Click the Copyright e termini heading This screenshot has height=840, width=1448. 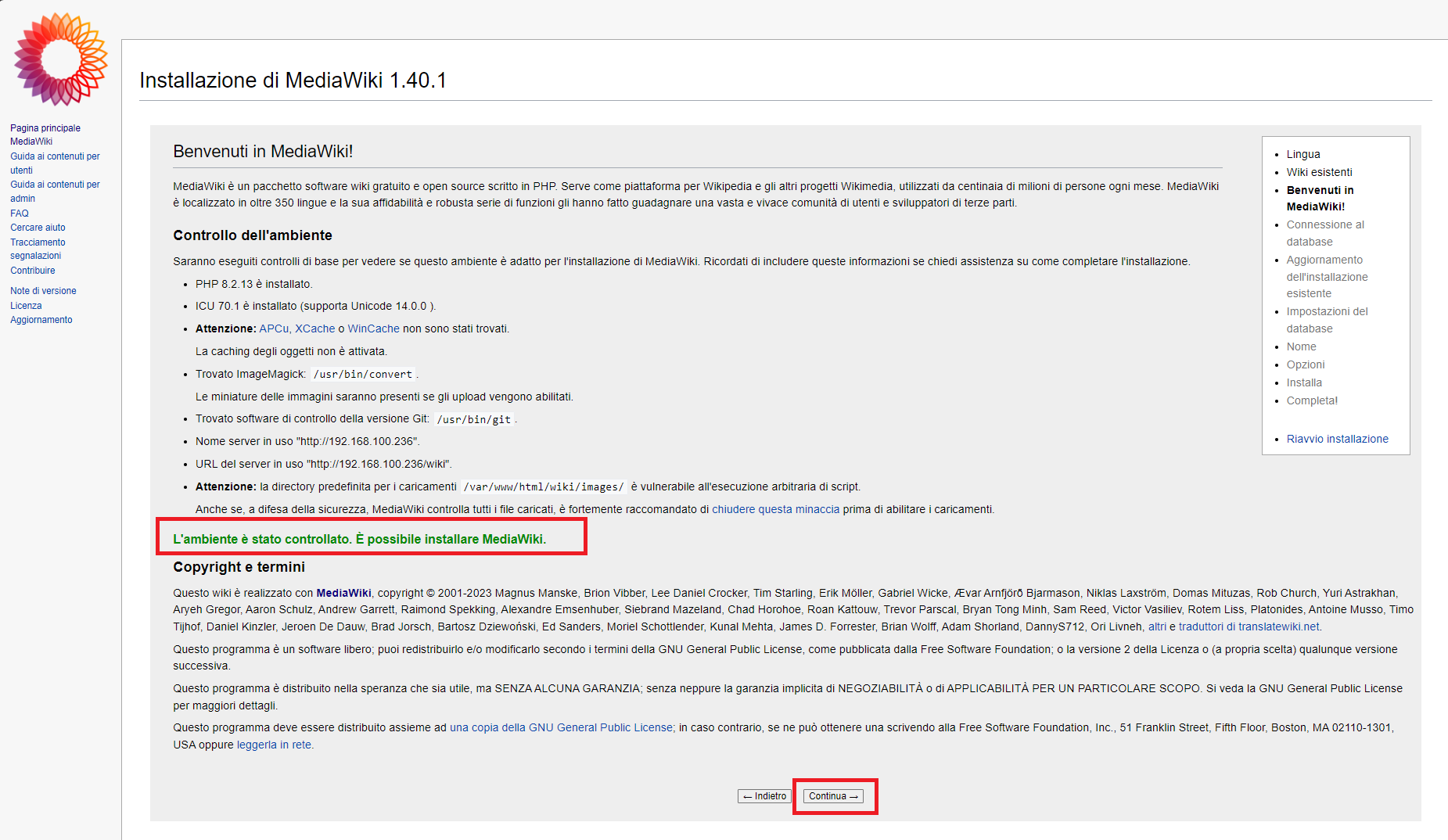239,567
